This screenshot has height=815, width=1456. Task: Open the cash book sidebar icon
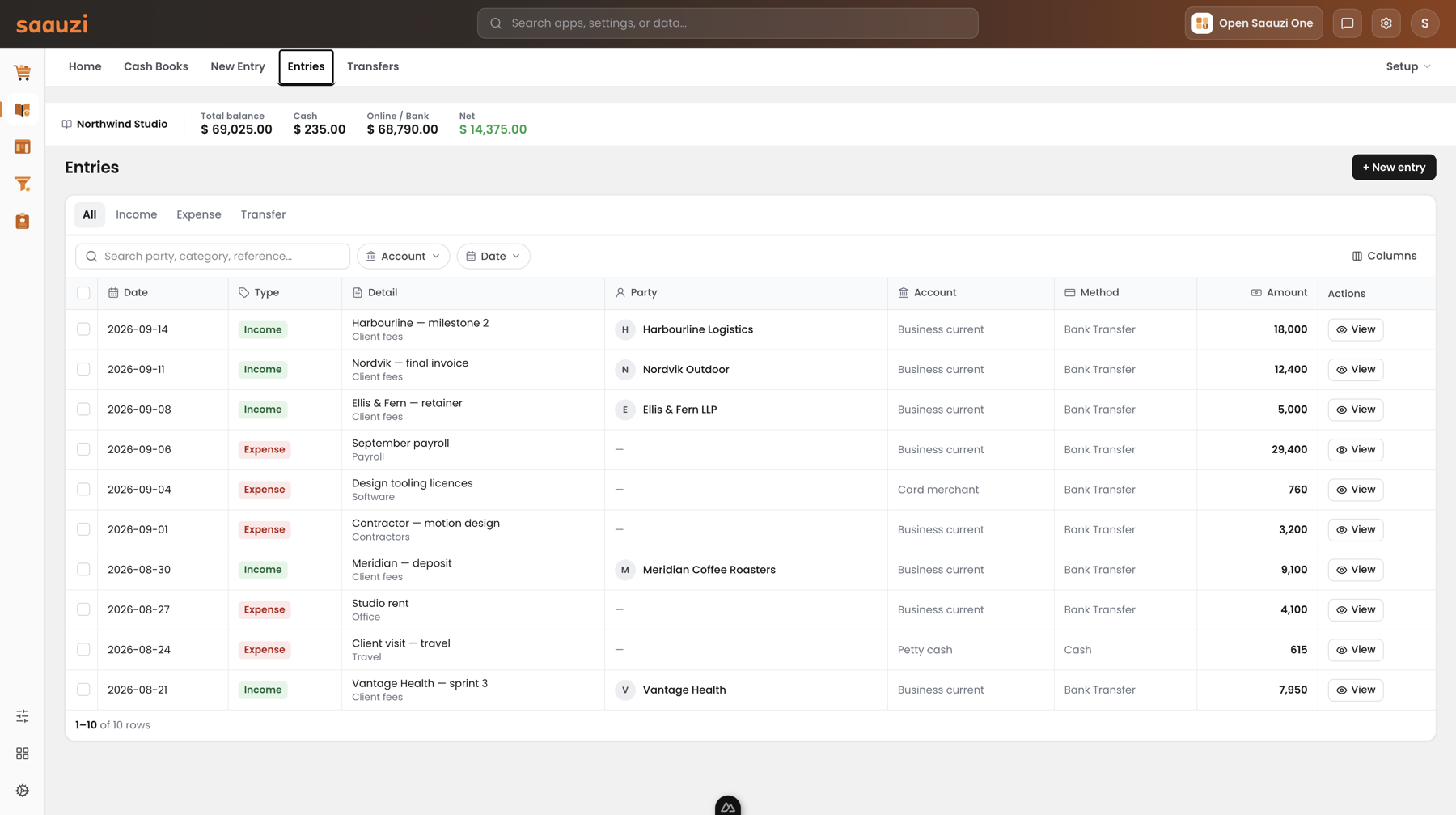[x=23, y=110]
